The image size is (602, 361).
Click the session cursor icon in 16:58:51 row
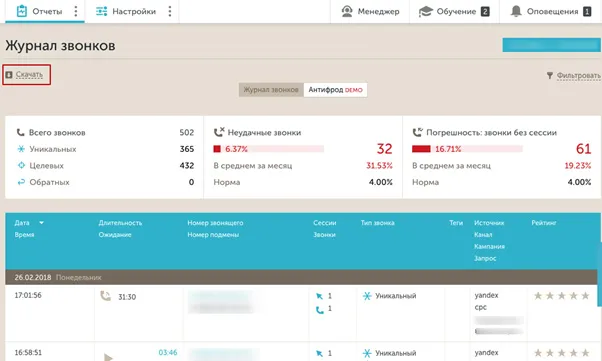319,353
